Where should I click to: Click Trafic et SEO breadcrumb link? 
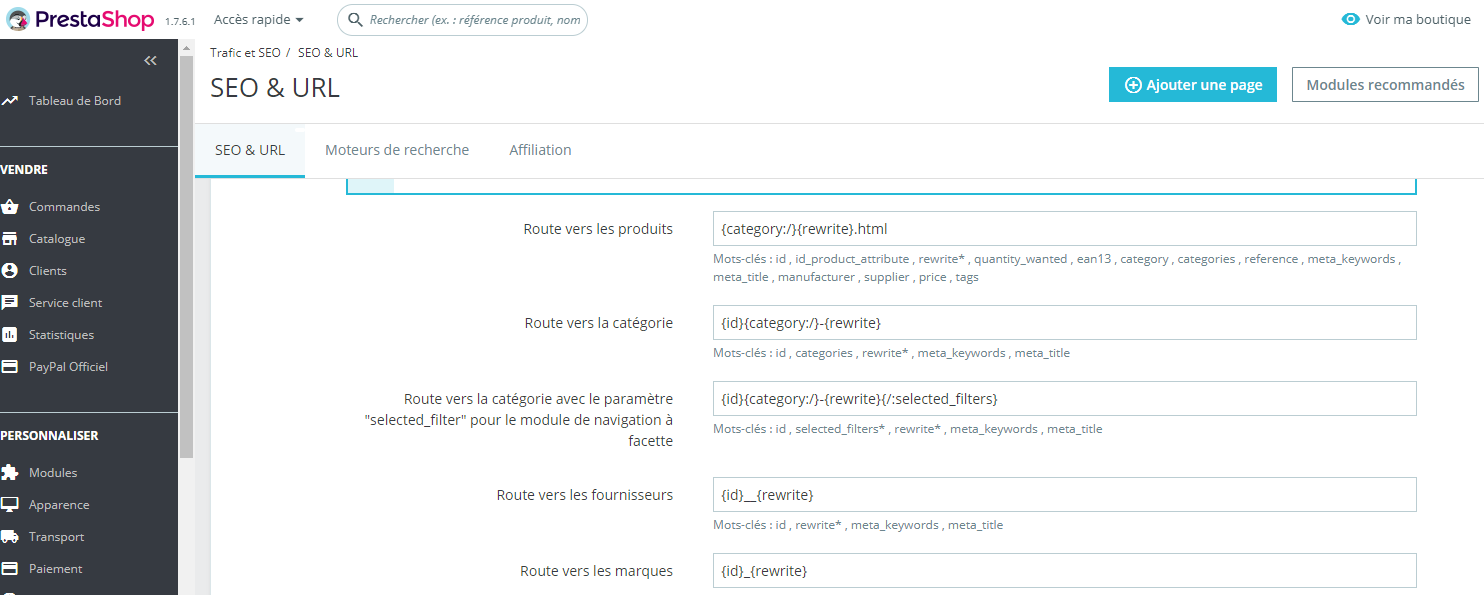245,53
